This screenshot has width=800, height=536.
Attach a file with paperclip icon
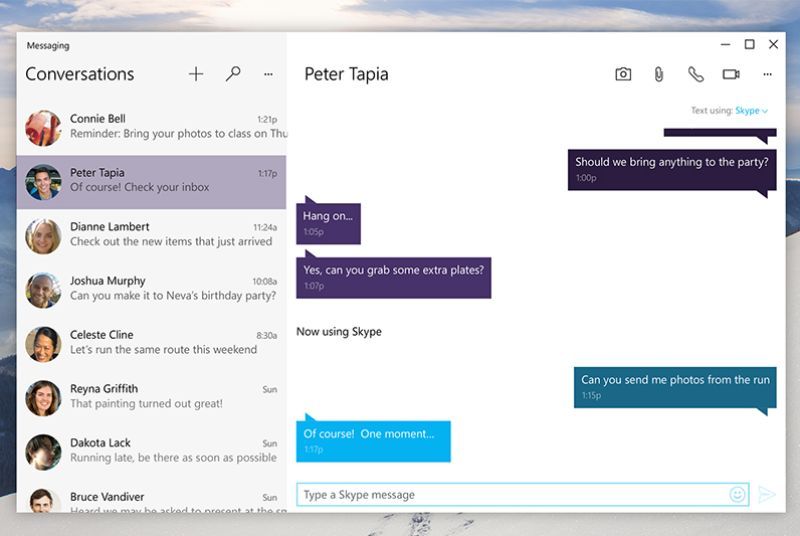pyautogui.click(x=659, y=74)
